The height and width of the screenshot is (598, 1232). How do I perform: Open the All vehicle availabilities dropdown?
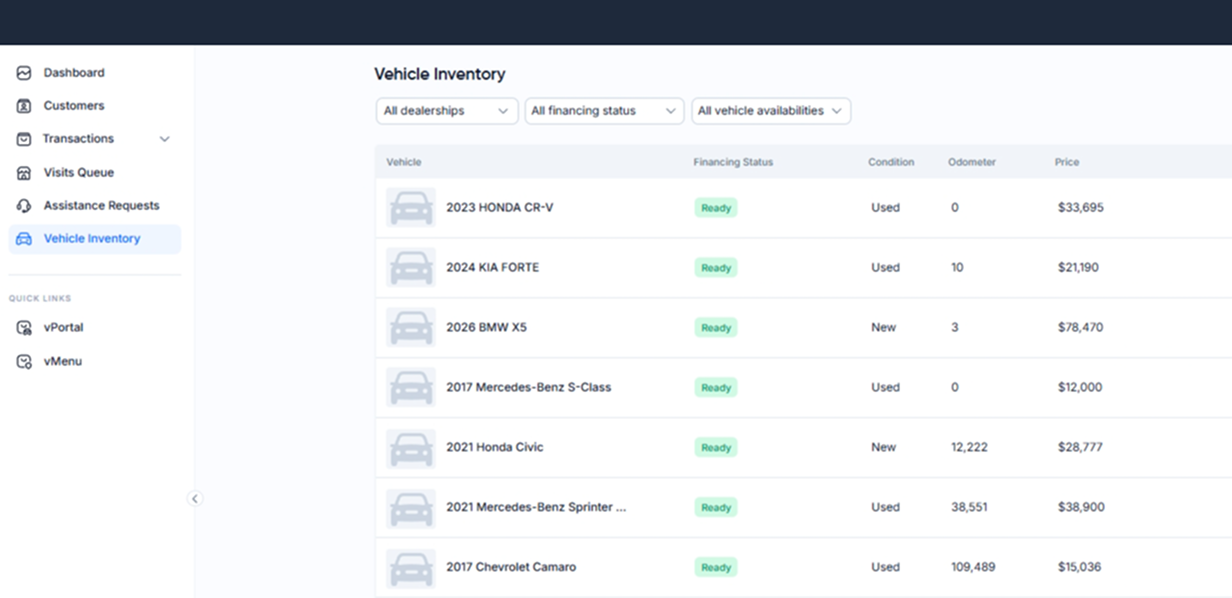coord(771,111)
